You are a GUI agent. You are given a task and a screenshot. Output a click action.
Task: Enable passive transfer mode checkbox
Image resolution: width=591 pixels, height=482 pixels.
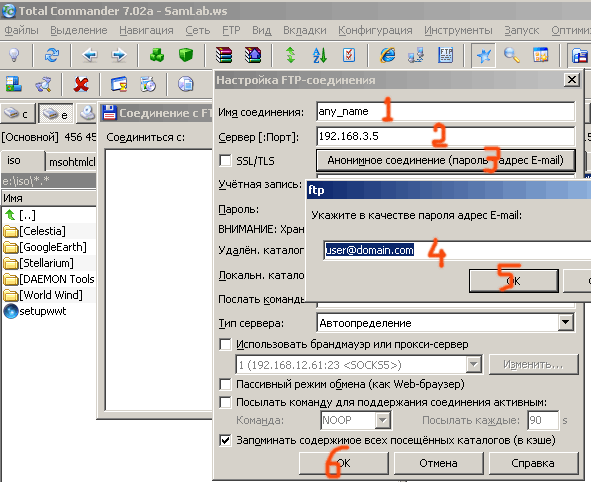pyautogui.click(x=225, y=384)
